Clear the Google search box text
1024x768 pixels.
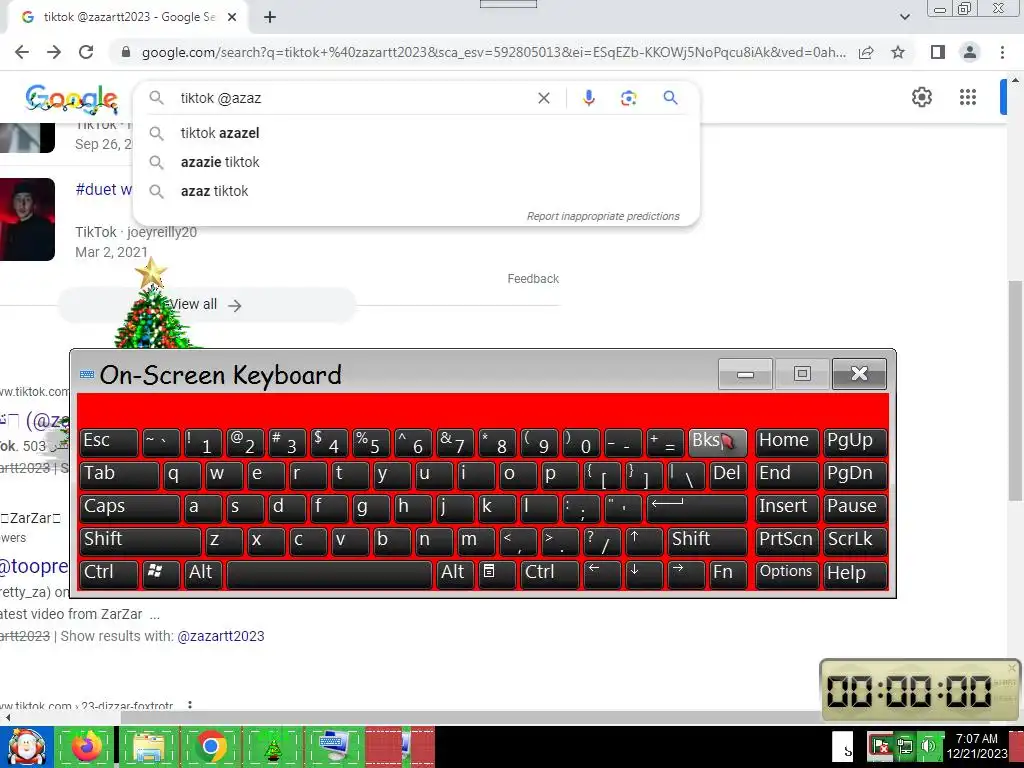click(x=543, y=98)
